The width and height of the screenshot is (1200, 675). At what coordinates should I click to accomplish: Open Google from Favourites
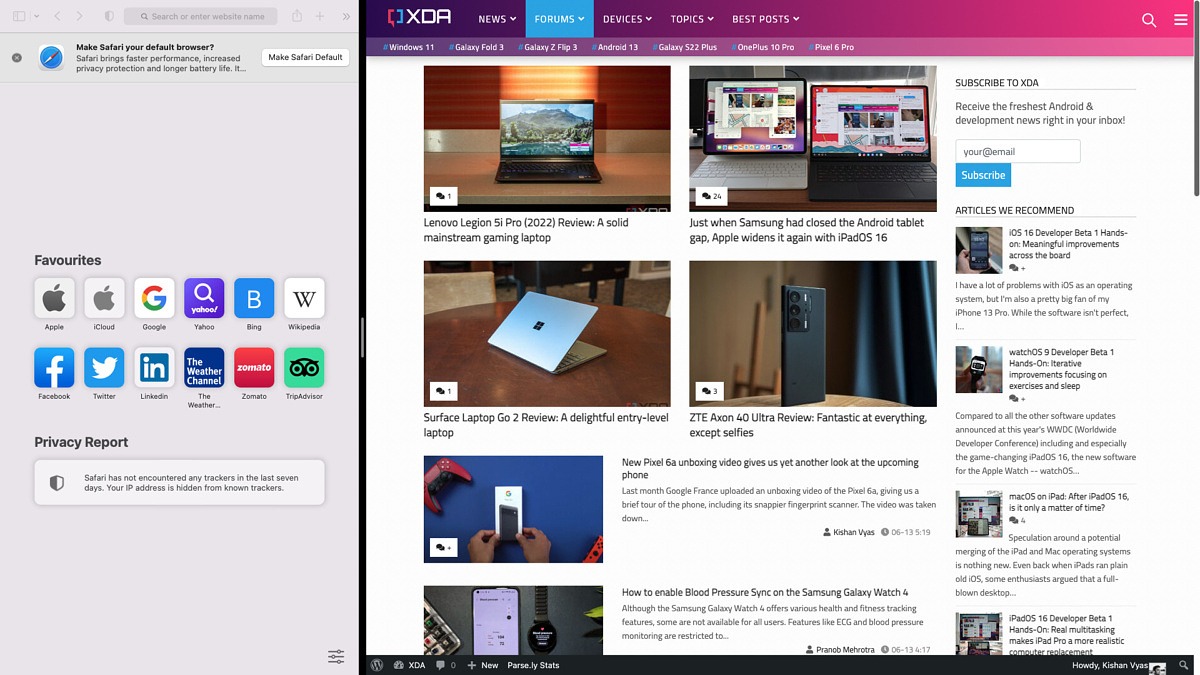click(x=154, y=298)
